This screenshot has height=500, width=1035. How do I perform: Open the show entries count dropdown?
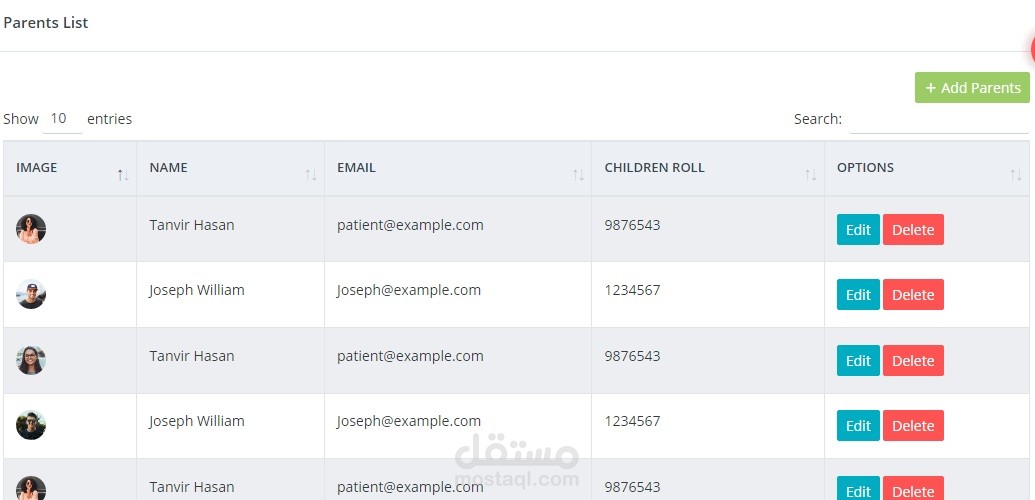point(60,119)
